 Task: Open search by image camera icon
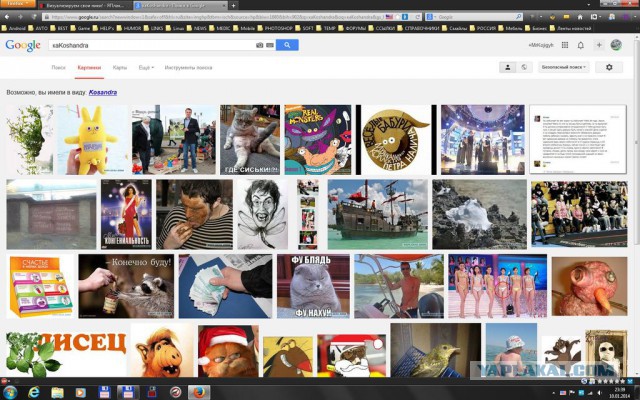[259, 45]
